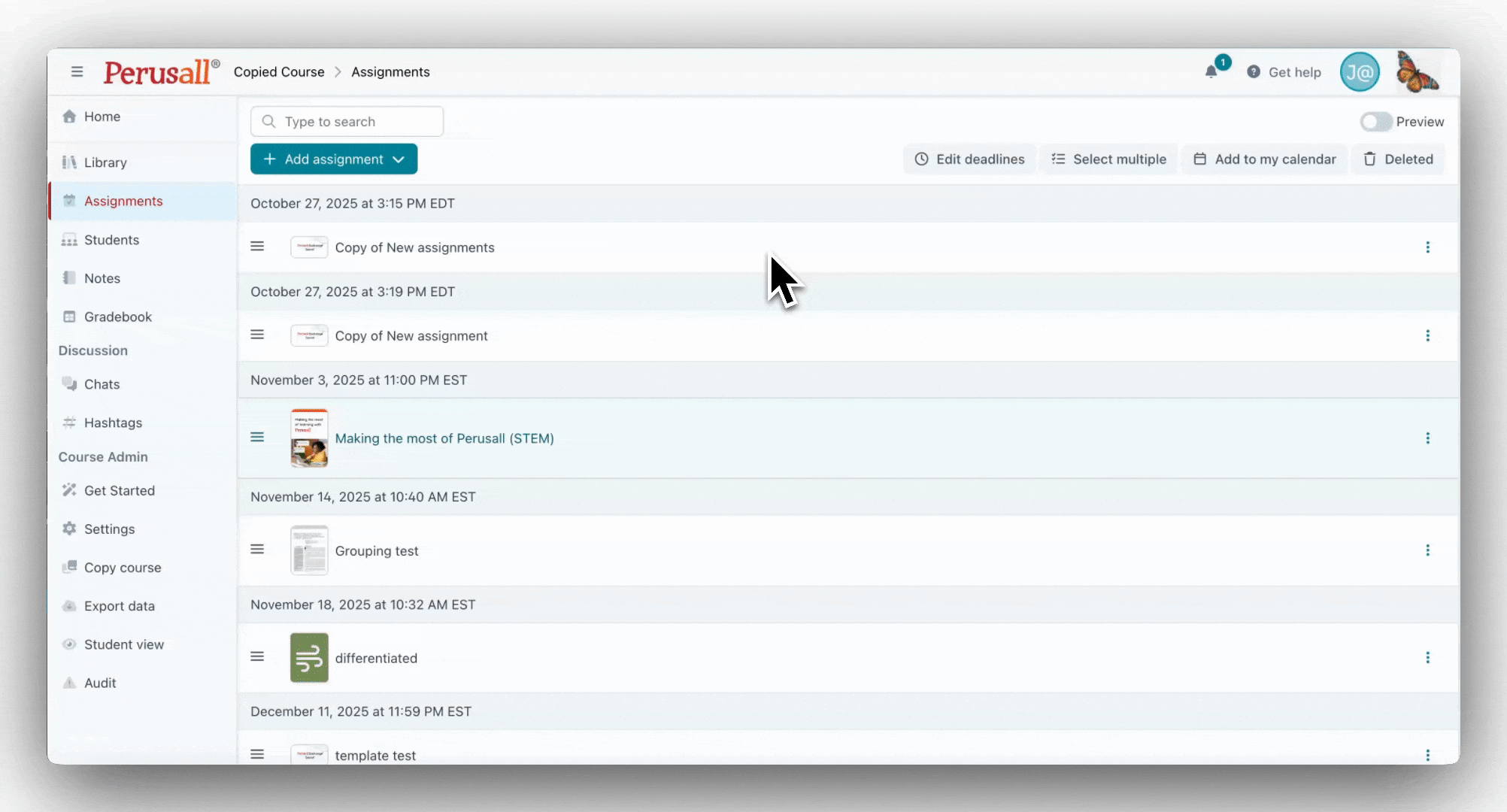
Task: Click thumbnail of Making the most of Perusall
Action: tap(309, 438)
